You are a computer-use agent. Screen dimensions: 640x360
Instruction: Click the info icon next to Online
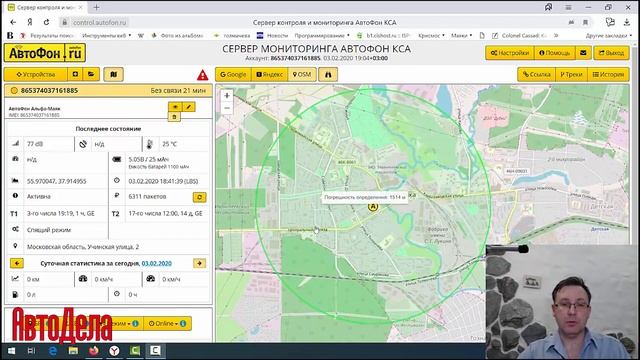click(x=183, y=324)
